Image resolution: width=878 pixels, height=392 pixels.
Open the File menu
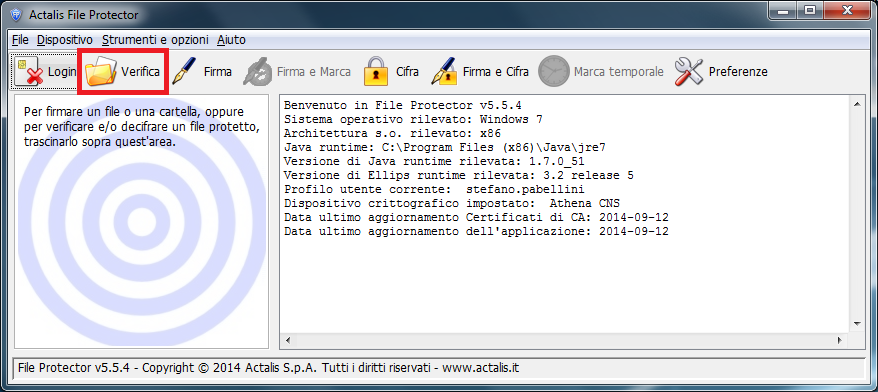20,40
